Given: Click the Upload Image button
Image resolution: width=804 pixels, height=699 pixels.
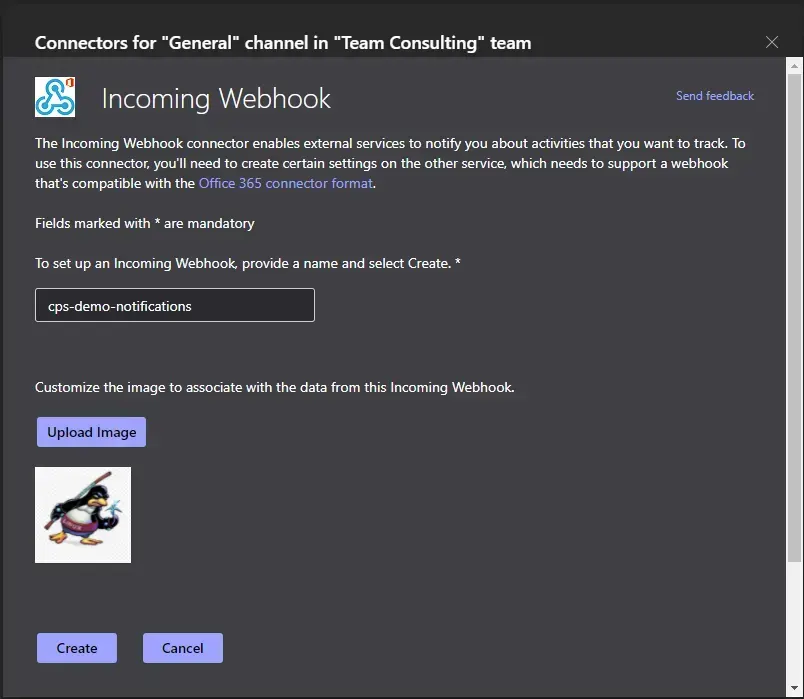Looking at the screenshot, I should [x=91, y=432].
